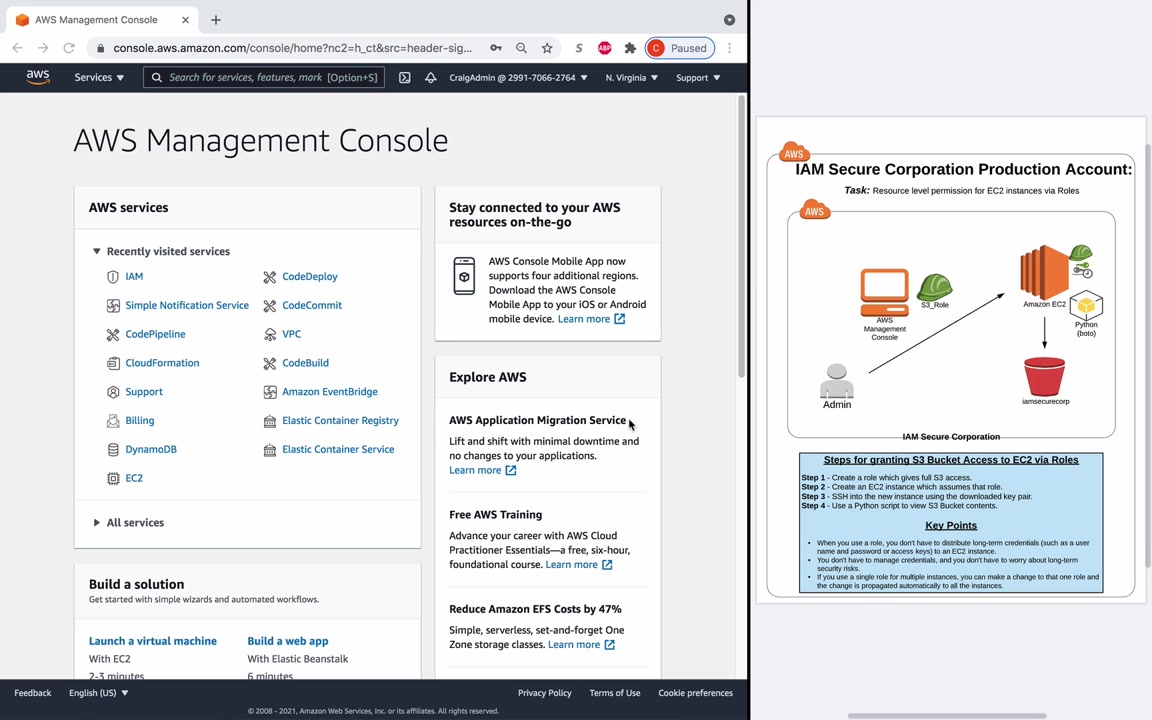The image size is (1152, 720).
Task: Open the Privacy Policy footer link
Action: click(544, 693)
